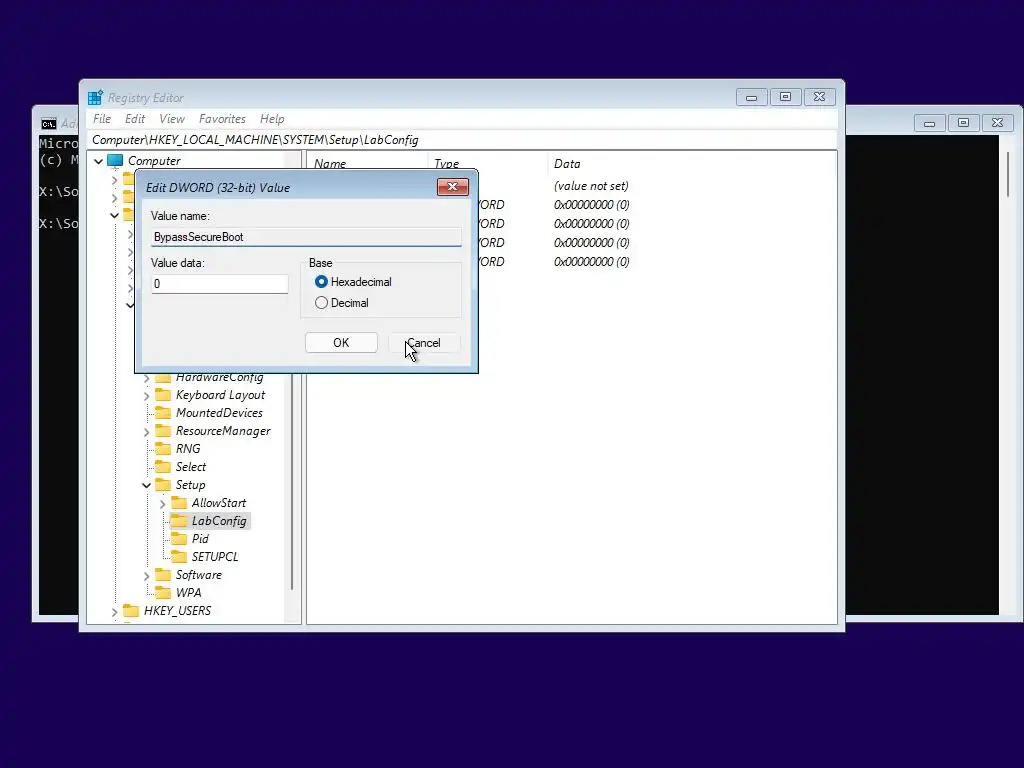
Task: Expand the AllowStart key
Action: point(163,504)
